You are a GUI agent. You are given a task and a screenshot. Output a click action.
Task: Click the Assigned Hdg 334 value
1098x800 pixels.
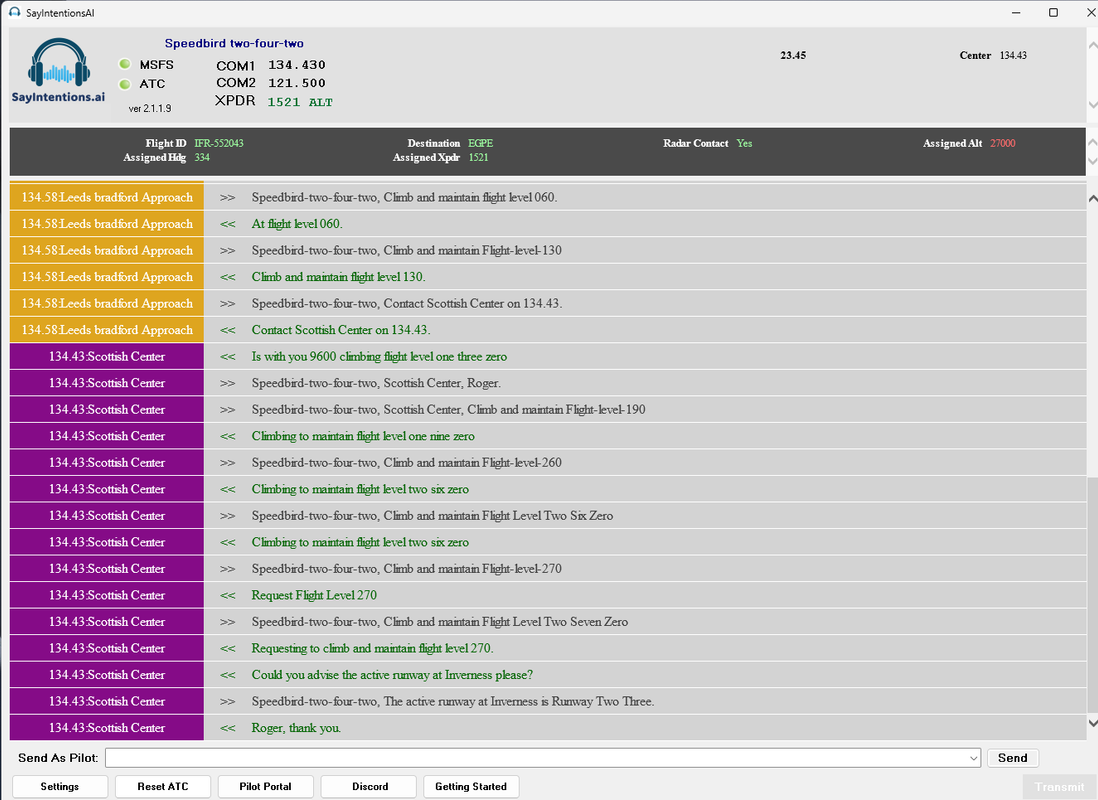[202, 158]
